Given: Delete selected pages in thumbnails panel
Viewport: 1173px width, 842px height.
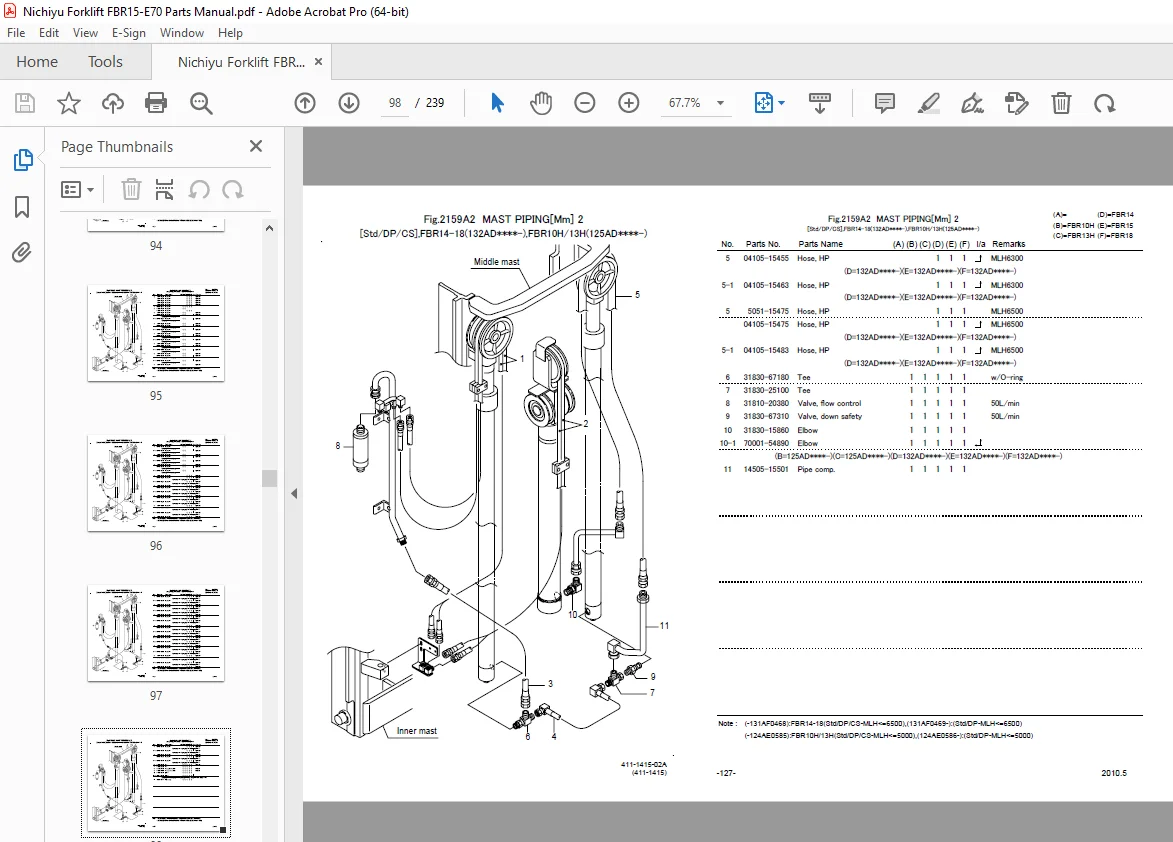Looking at the screenshot, I should pyautogui.click(x=131, y=190).
